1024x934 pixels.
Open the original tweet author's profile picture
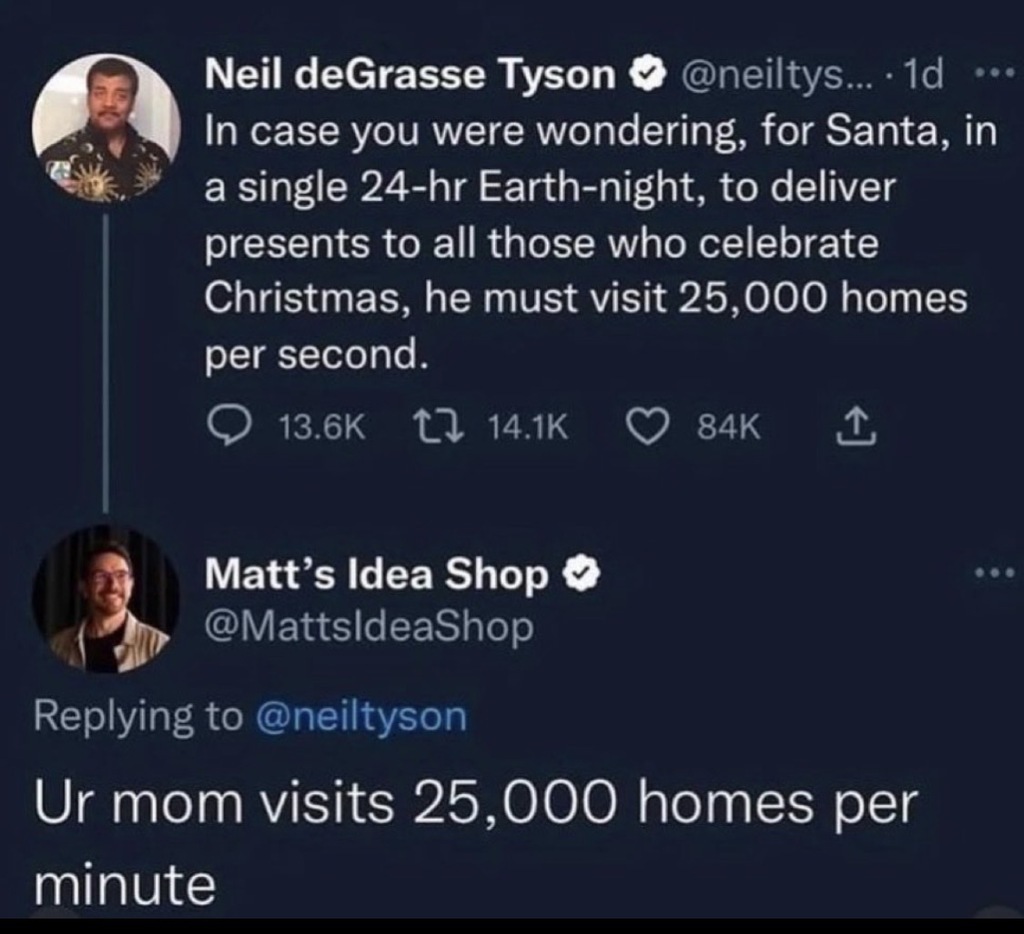pos(106,127)
